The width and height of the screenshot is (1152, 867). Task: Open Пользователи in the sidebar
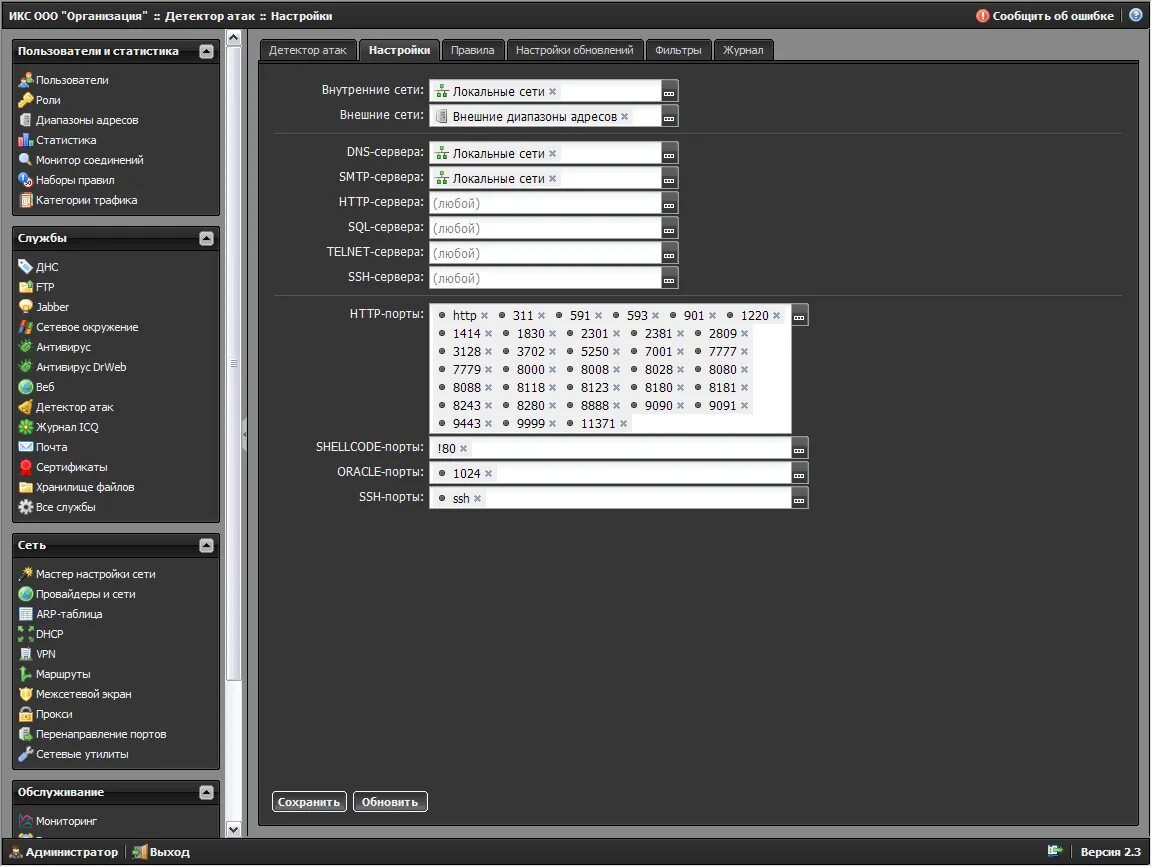tap(64, 80)
